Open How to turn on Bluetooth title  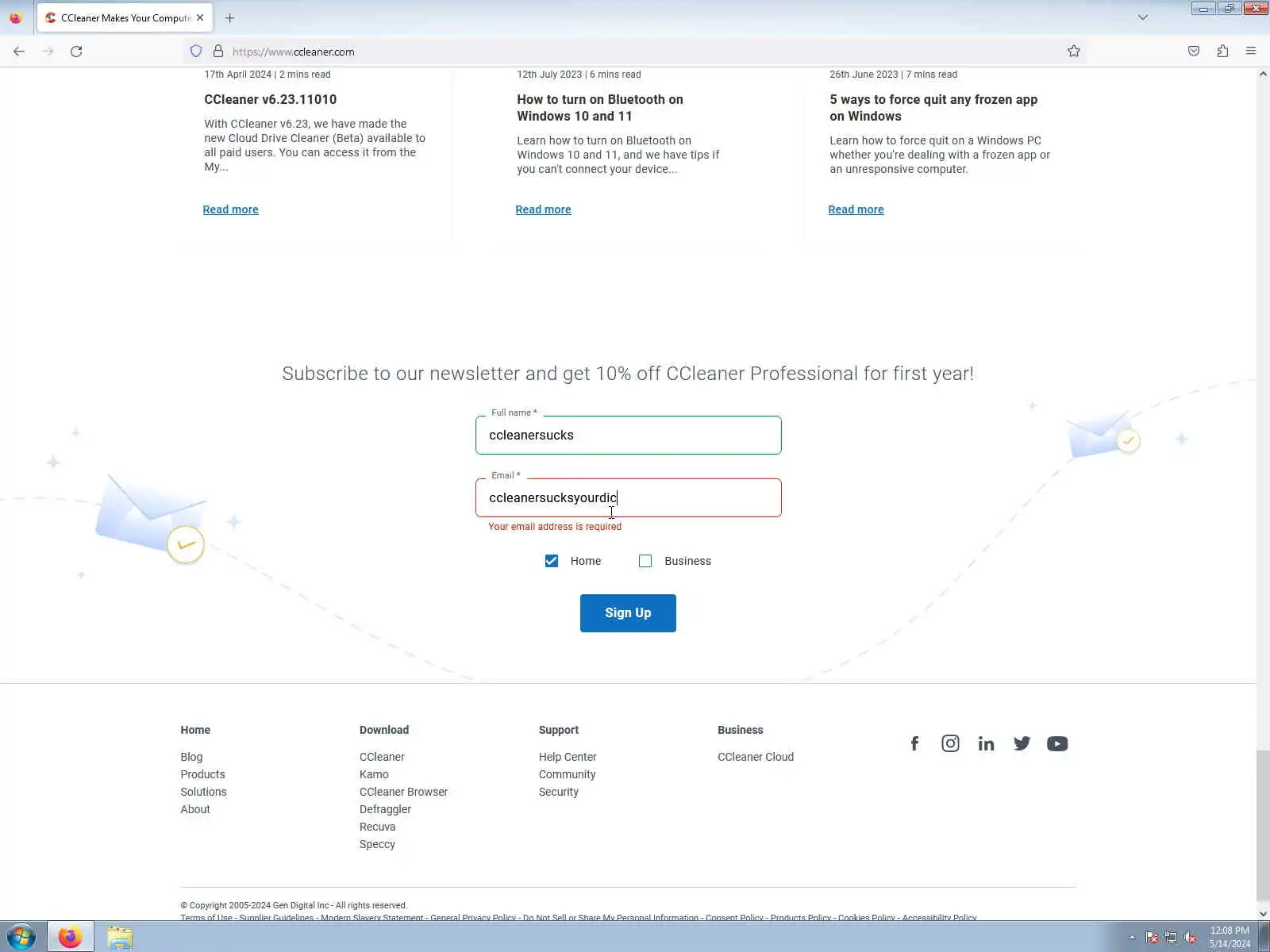point(600,108)
